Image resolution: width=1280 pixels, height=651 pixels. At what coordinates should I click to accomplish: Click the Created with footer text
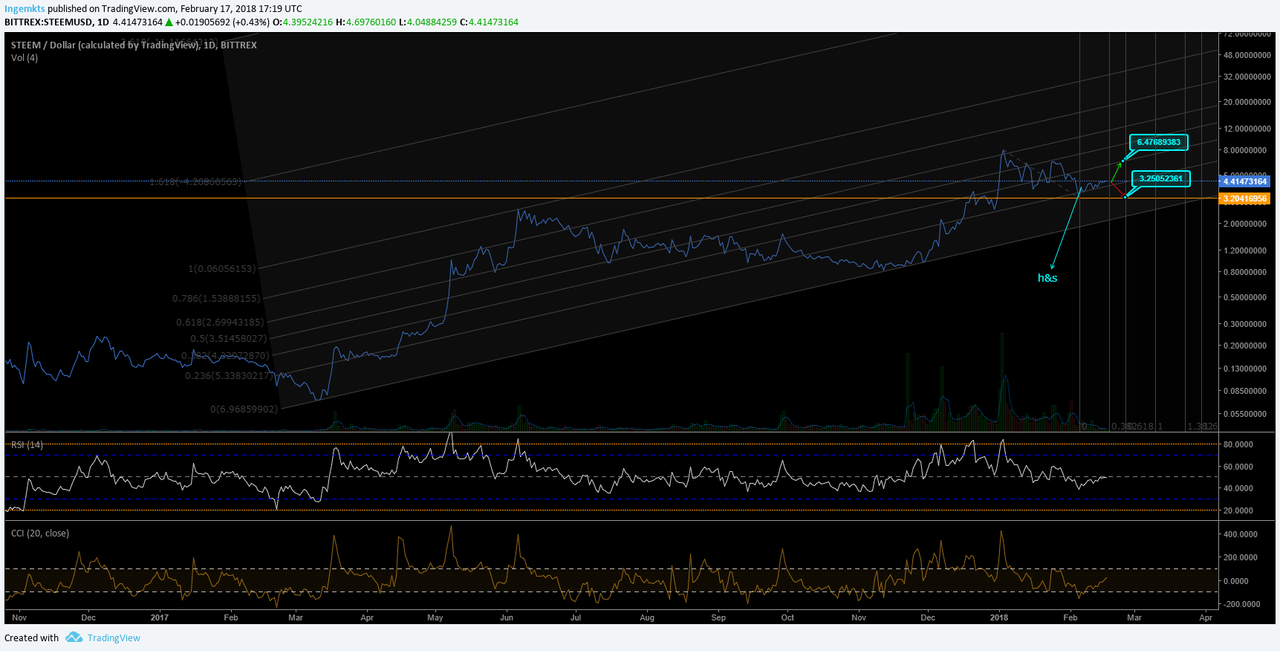(x=31, y=638)
